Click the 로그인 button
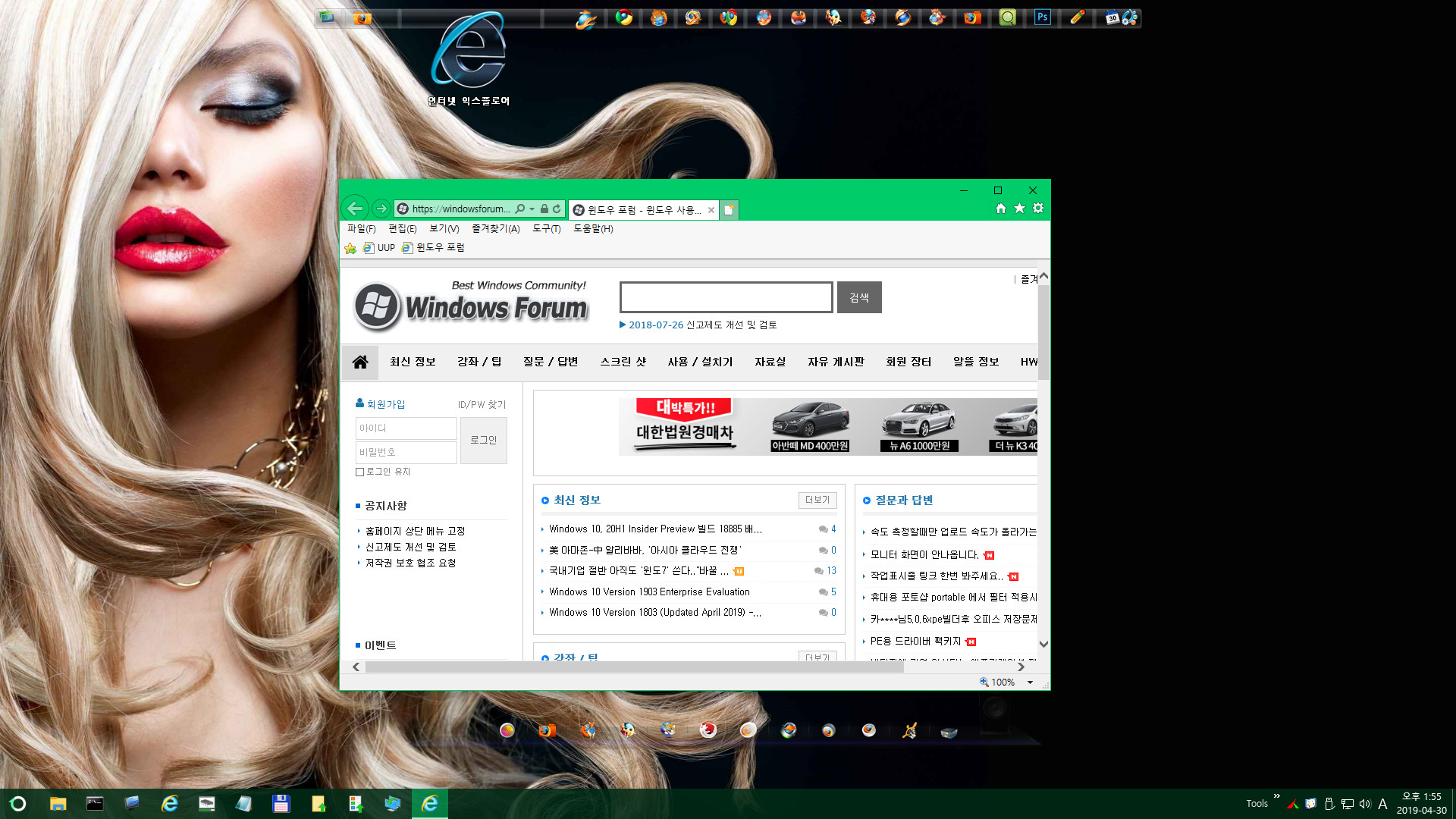 point(483,440)
